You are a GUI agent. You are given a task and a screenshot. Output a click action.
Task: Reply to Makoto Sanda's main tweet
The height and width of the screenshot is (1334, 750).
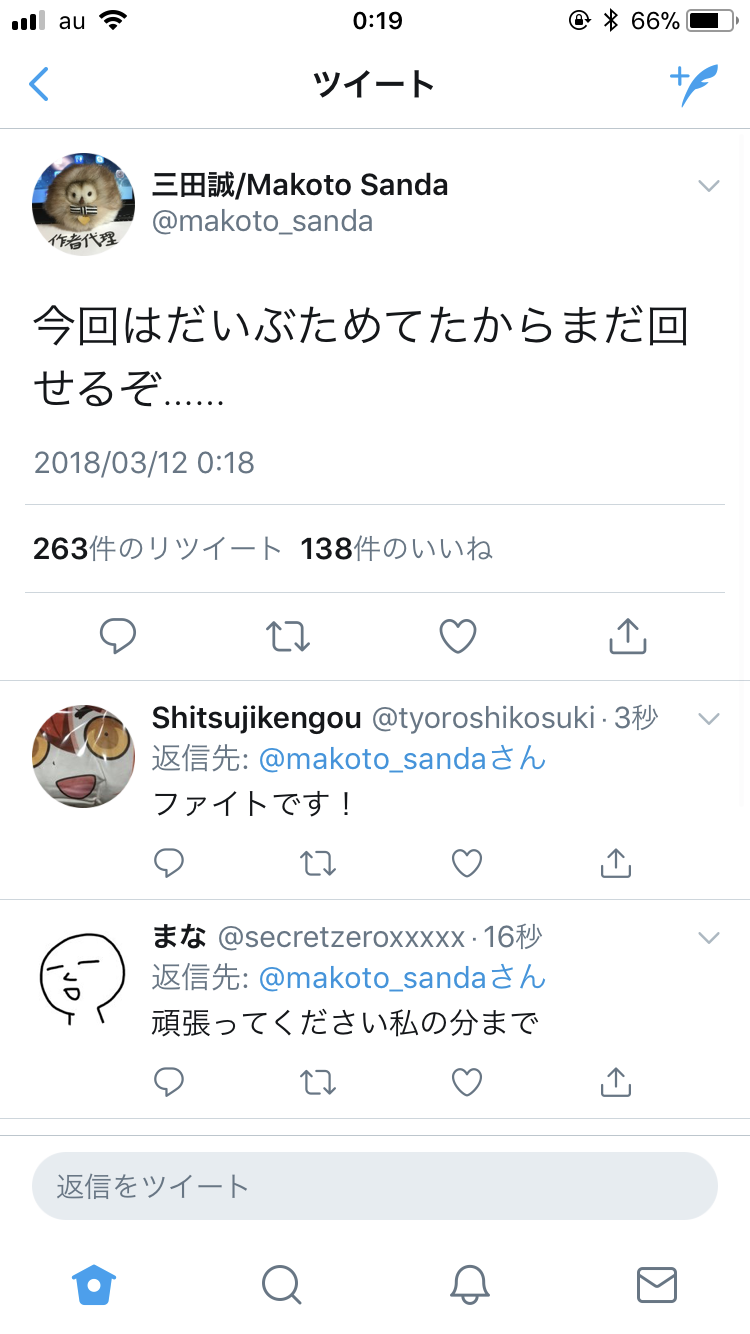click(x=118, y=636)
